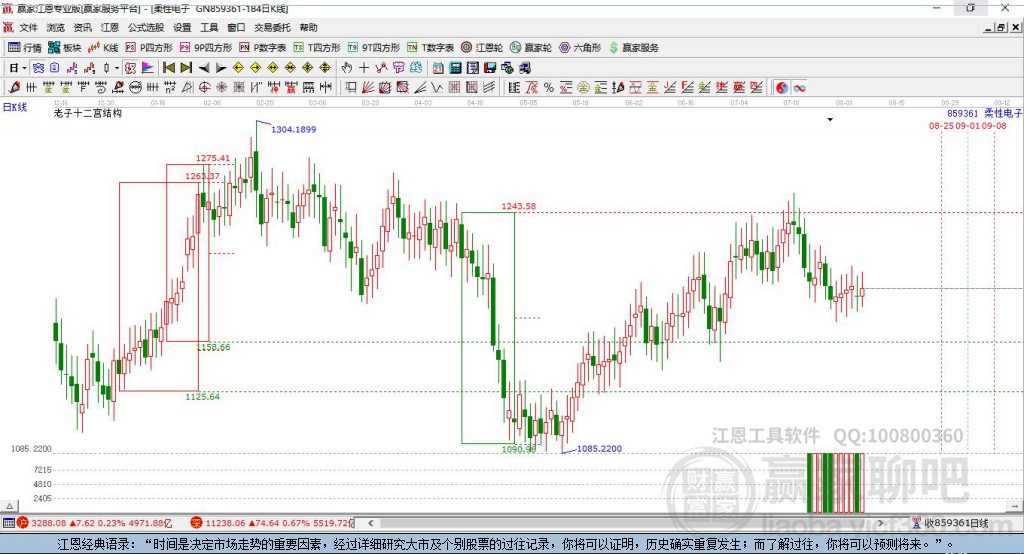Click the 老子十二宫结构 label
This screenshot has height=554, width=1024.
click(88, 113)
